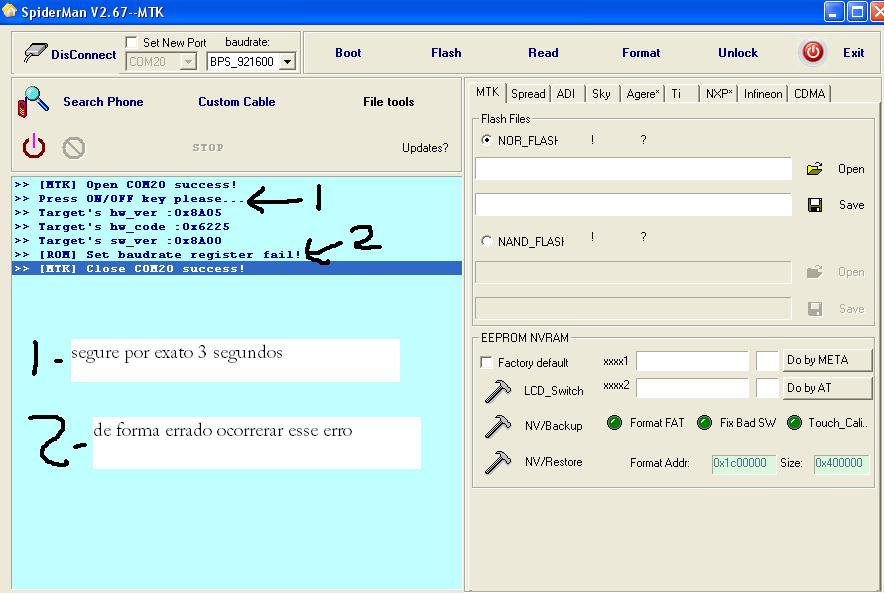The height and width of the screenshot is (593, 884).
Task: Click the Touch_Cali green button
Action: click(794, 422)
